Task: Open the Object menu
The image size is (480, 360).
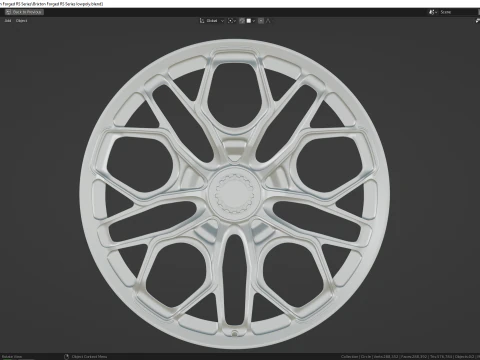Action: (21, 21)
